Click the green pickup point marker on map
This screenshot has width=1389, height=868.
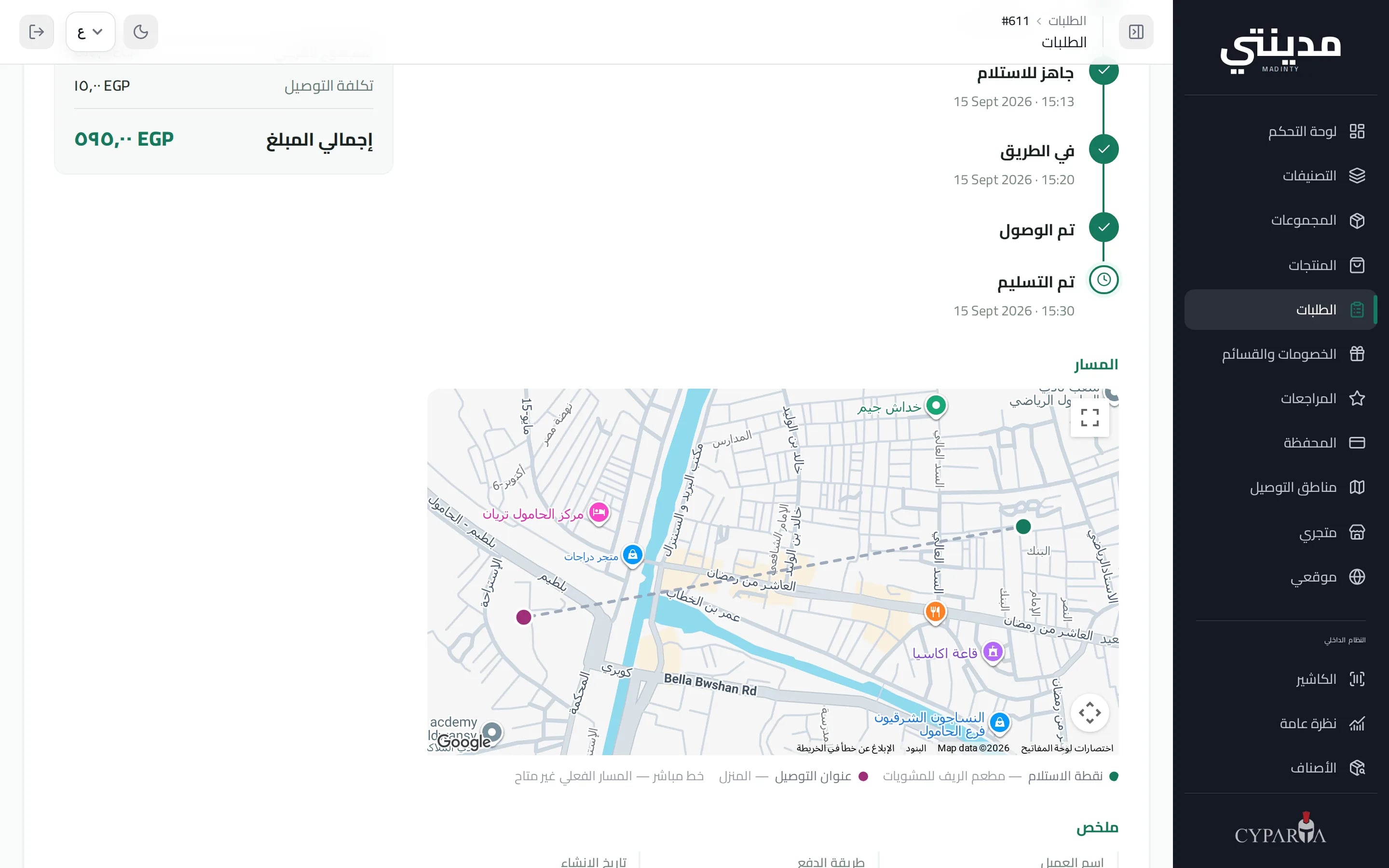[x=1023, y=527]
